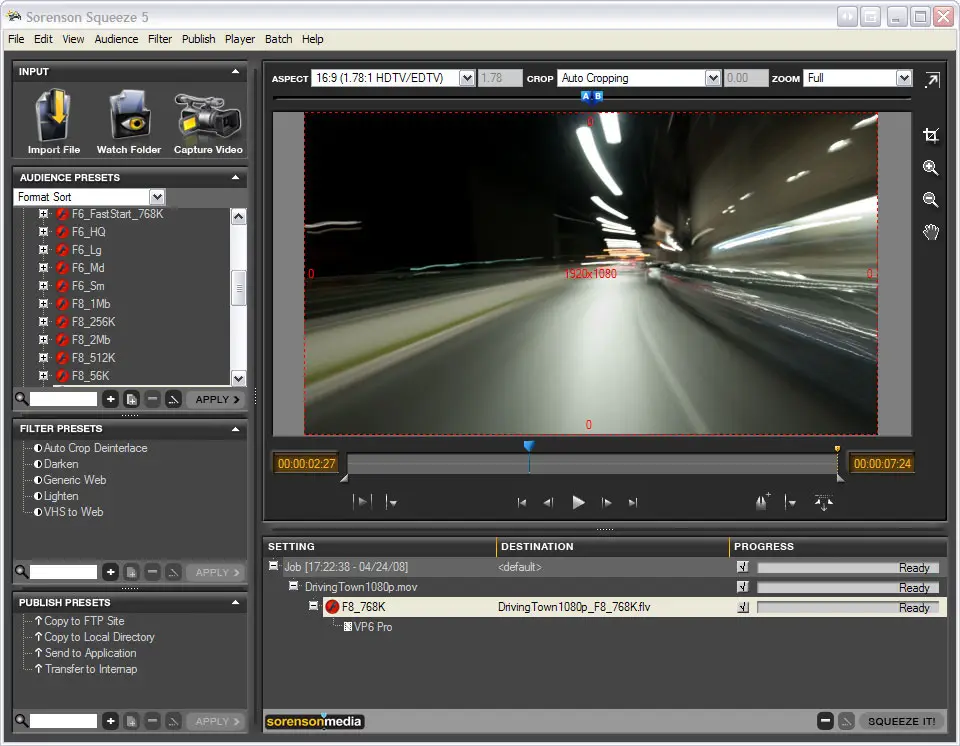
Task: Apply the selected filter preset
Action: tap(216, 572)
